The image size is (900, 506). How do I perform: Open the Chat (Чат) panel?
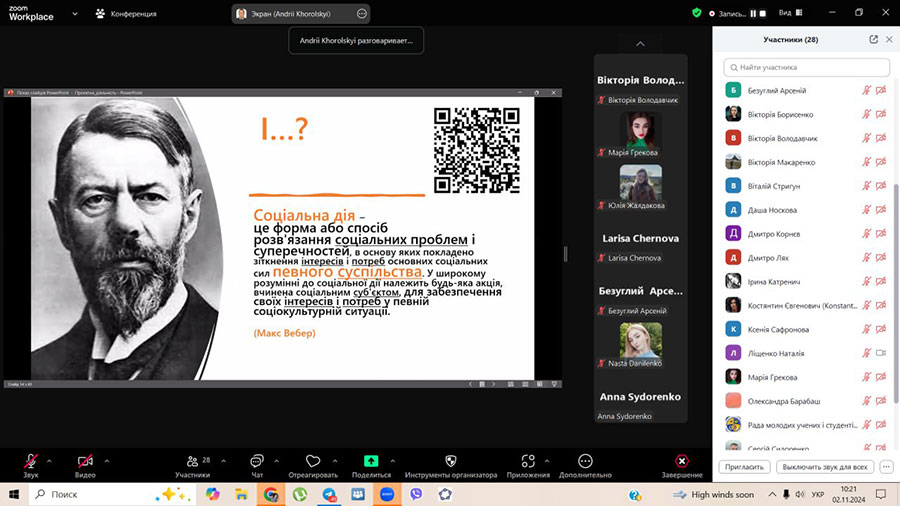coord(257,461)
